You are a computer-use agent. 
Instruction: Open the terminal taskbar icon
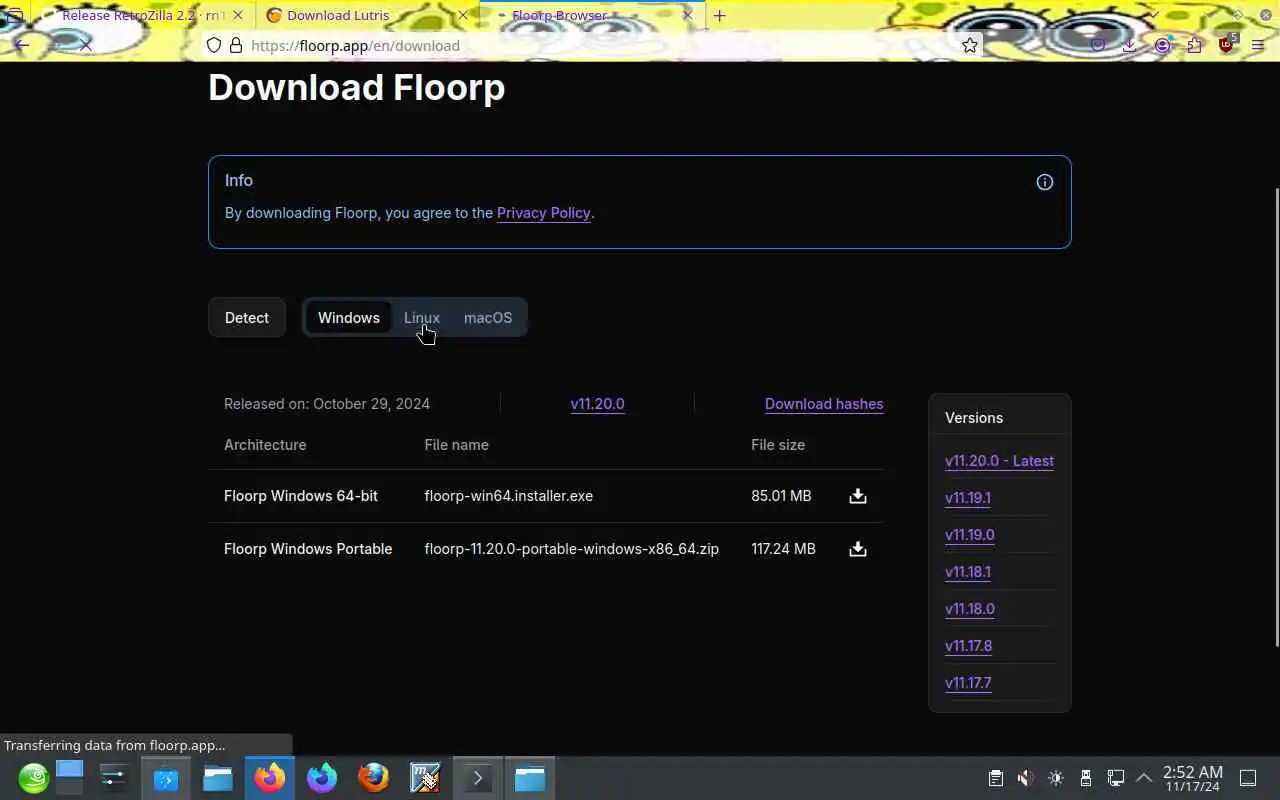click(477, 778)
